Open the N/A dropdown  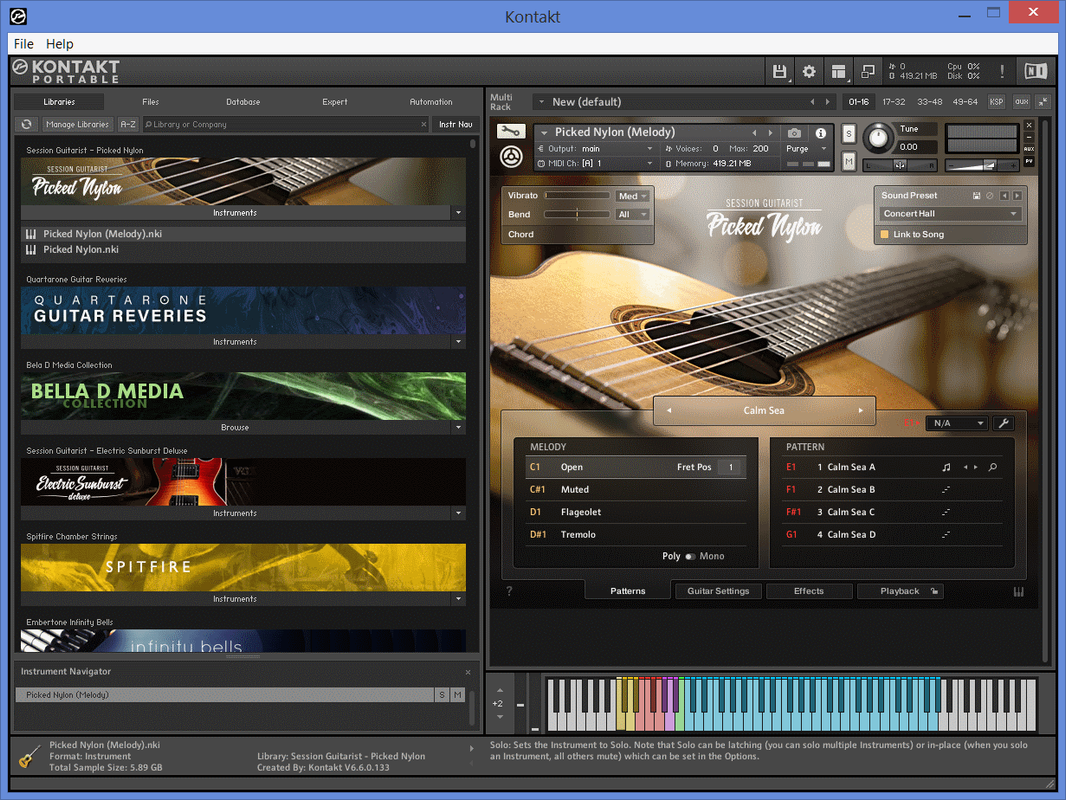click(958, 423)
